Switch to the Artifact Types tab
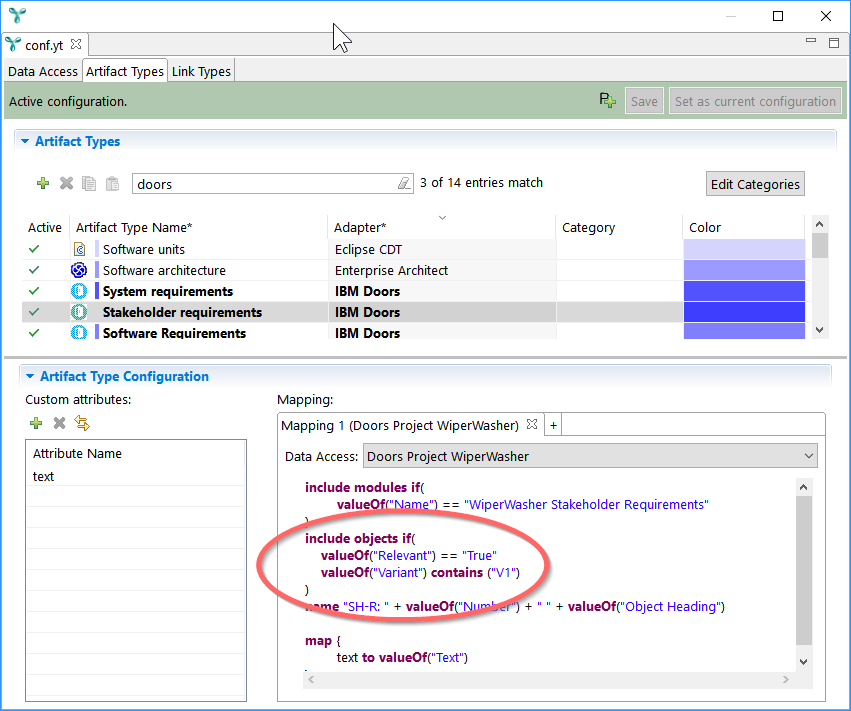 click(x=125, y=71)
